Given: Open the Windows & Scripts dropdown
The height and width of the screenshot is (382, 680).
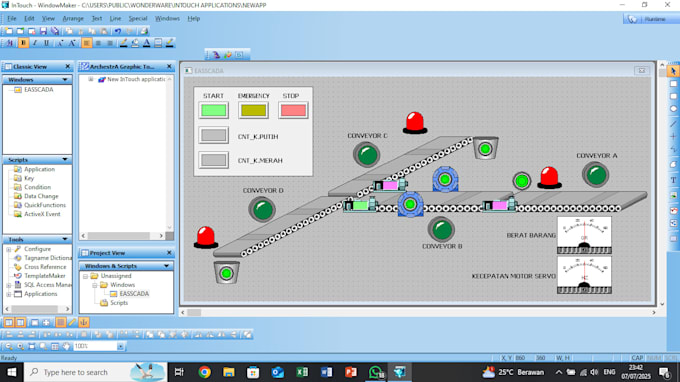Looking at the screenshot, I should coord(167,266).
